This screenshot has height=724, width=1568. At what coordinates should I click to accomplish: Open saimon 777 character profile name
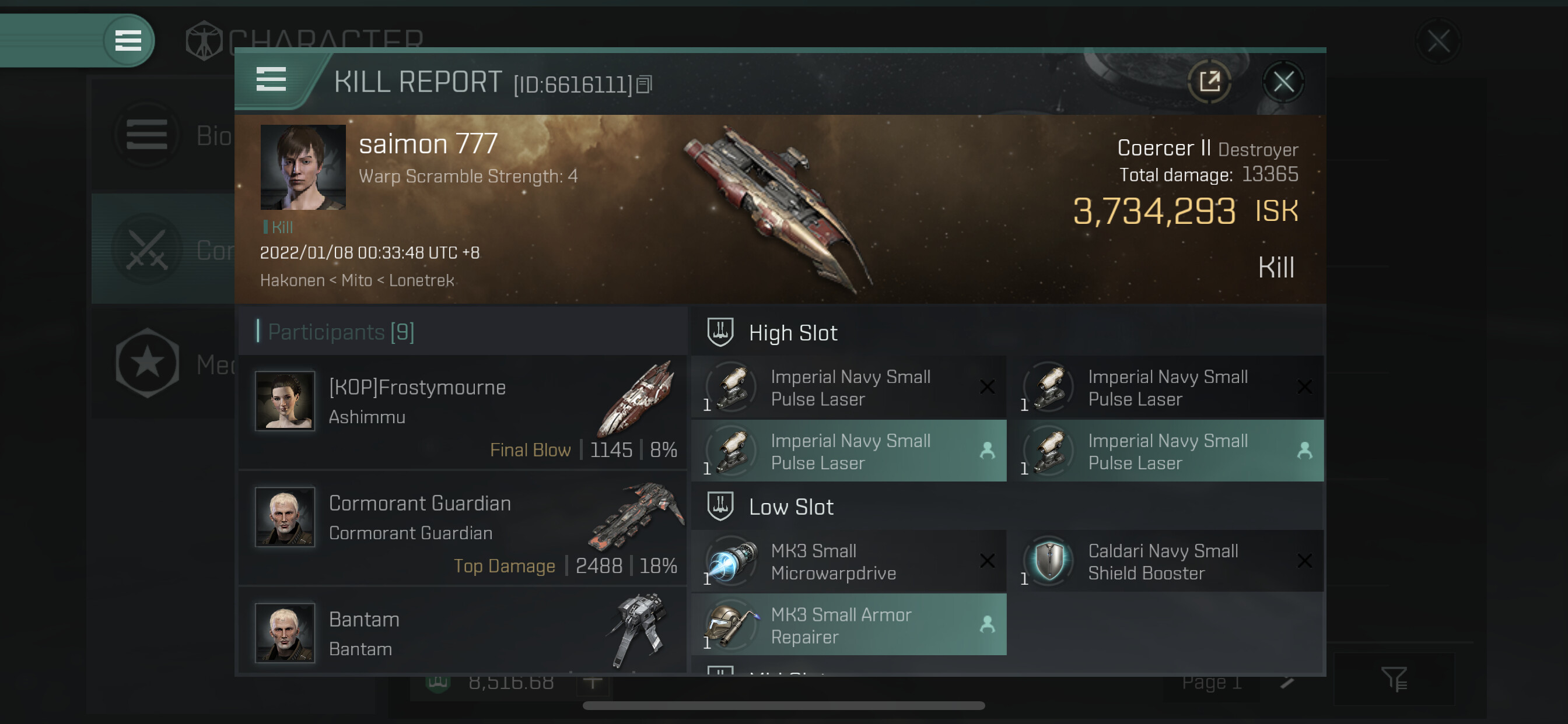pos(428,144)
